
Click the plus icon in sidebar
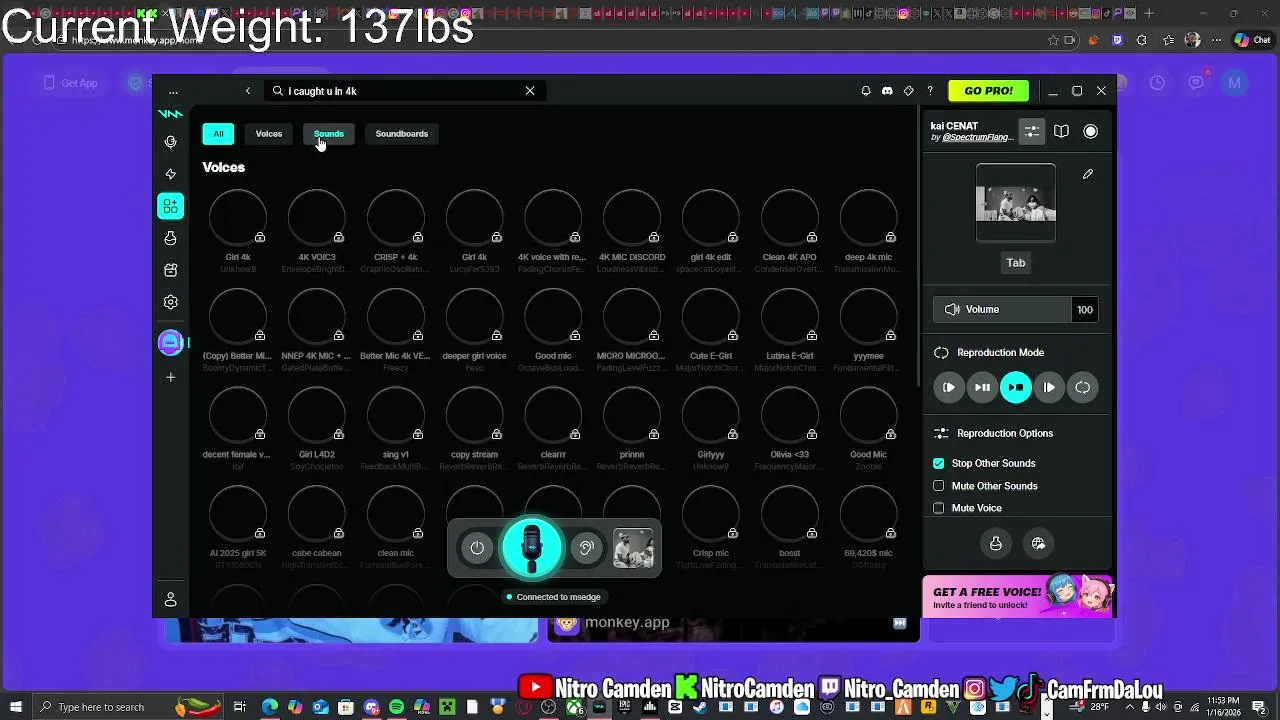tap(171, 377)
